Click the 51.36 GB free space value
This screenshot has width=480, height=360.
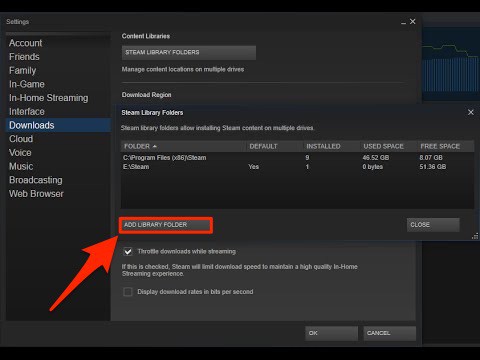tap(433, 167)
